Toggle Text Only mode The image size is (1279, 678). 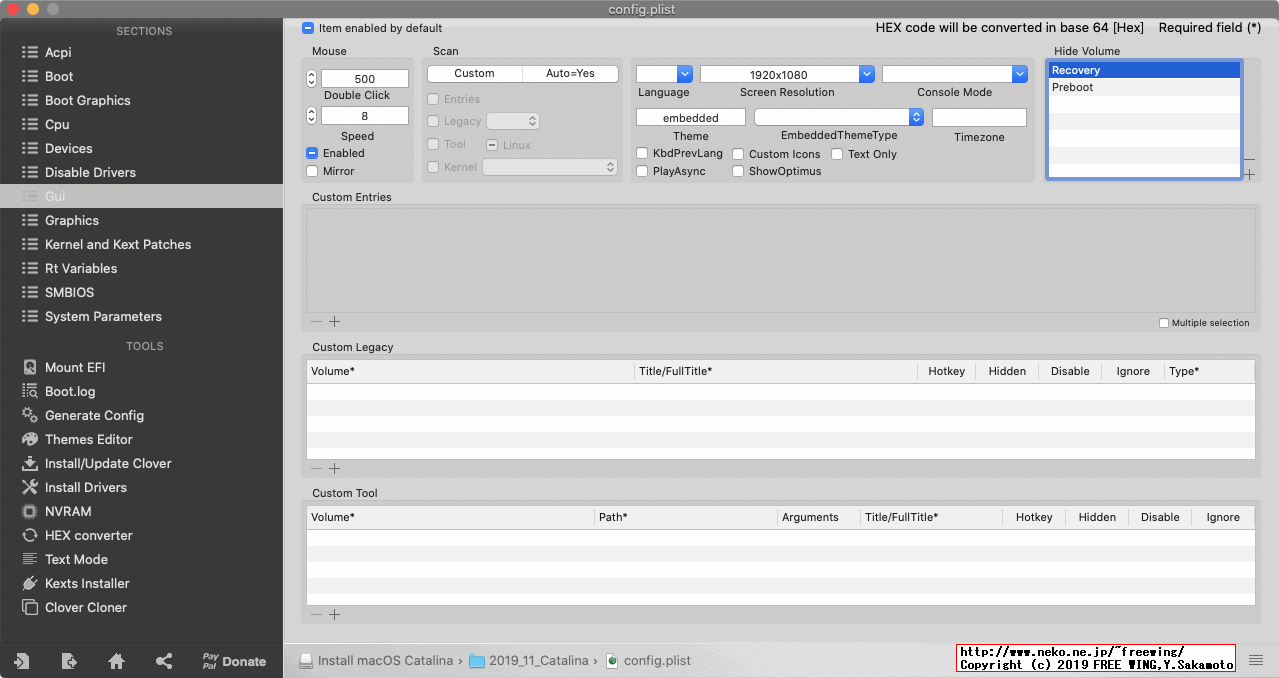[837, 154]
